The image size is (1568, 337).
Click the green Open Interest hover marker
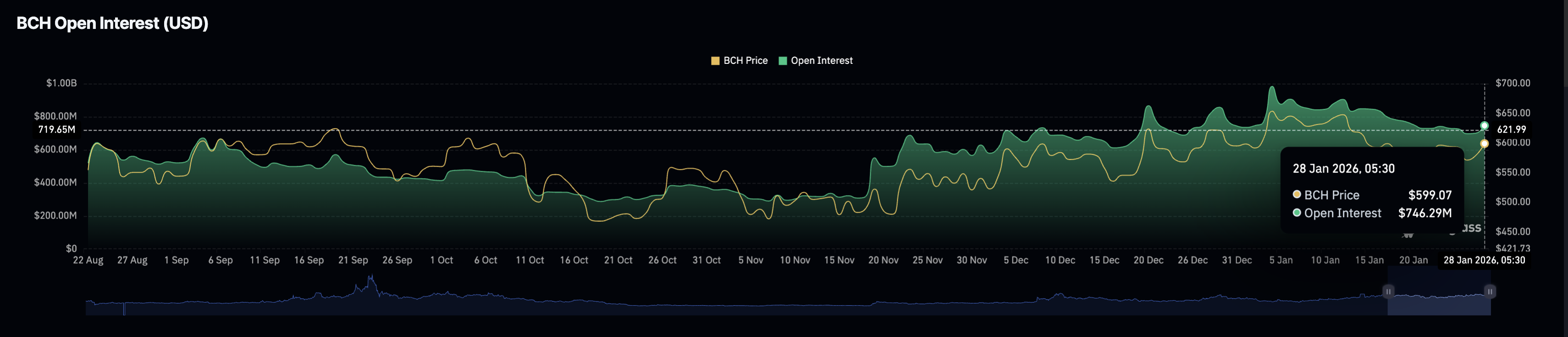(x=1484, y=126)
